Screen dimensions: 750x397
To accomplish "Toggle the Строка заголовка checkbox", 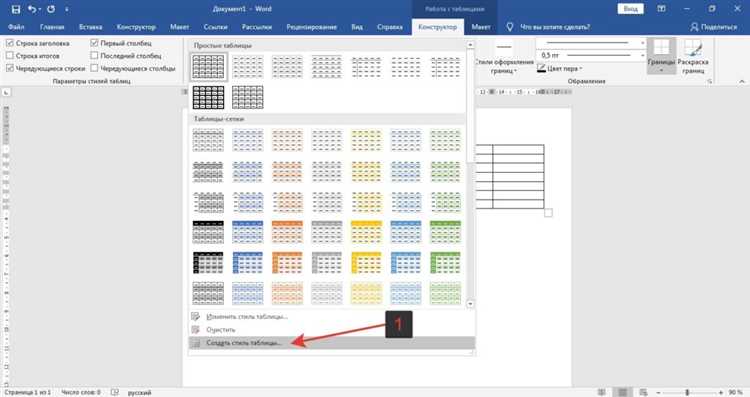I will (x=10, y=43).
